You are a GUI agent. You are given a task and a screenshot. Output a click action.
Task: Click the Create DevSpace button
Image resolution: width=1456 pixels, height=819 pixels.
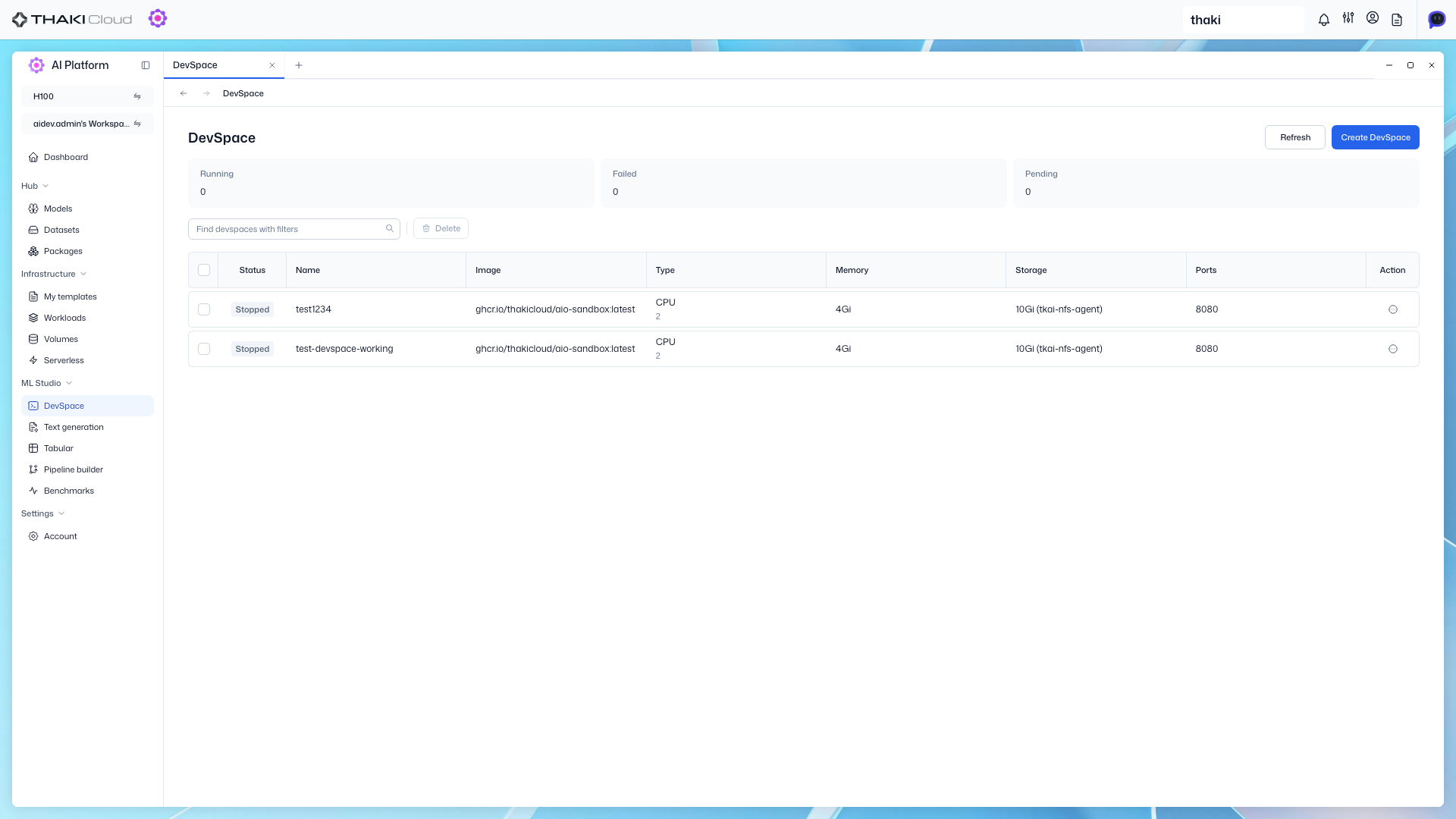(x=1375, y=137)
